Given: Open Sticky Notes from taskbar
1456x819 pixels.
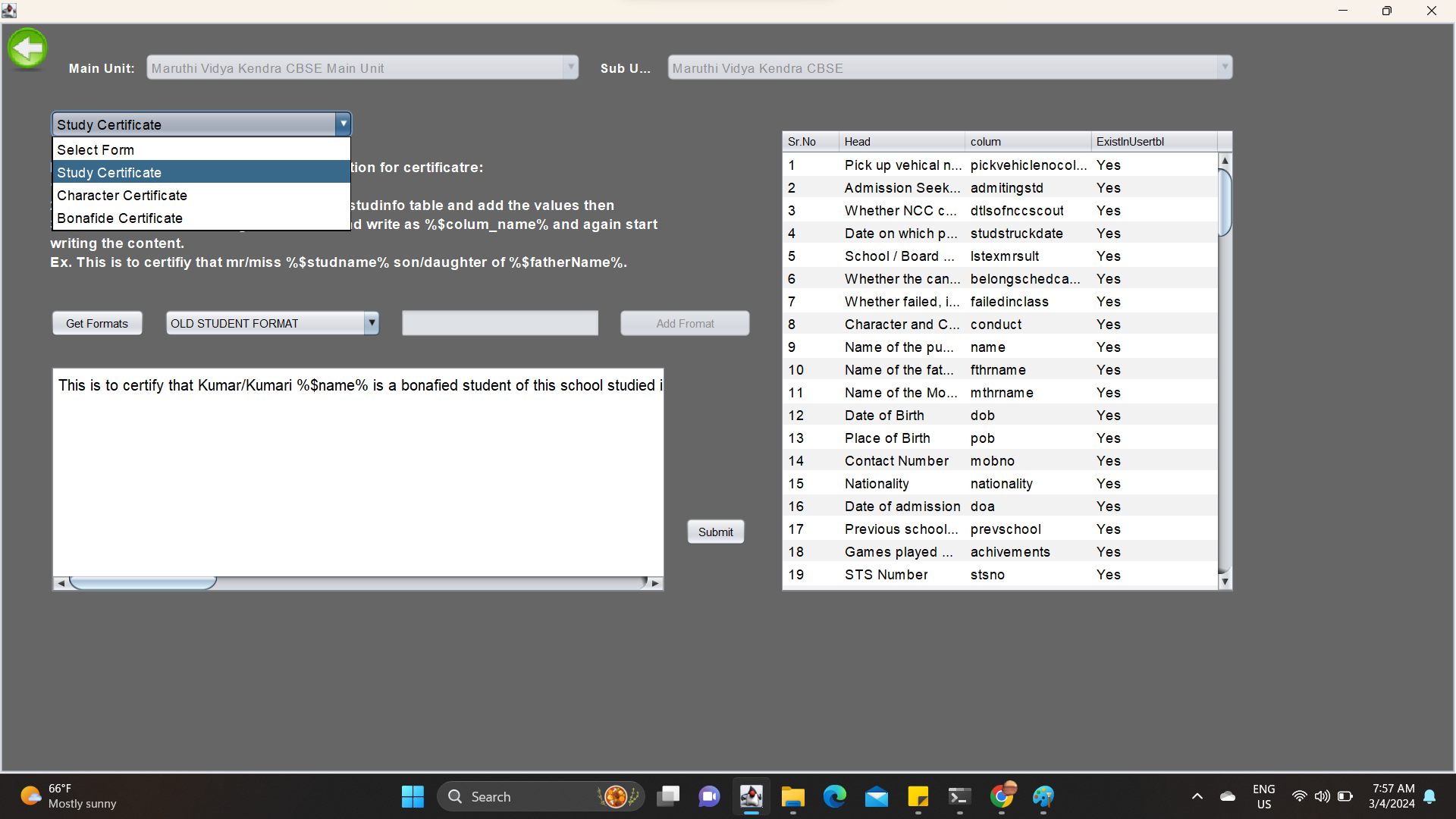Looking at the screenshot, I should coord(918,796).
